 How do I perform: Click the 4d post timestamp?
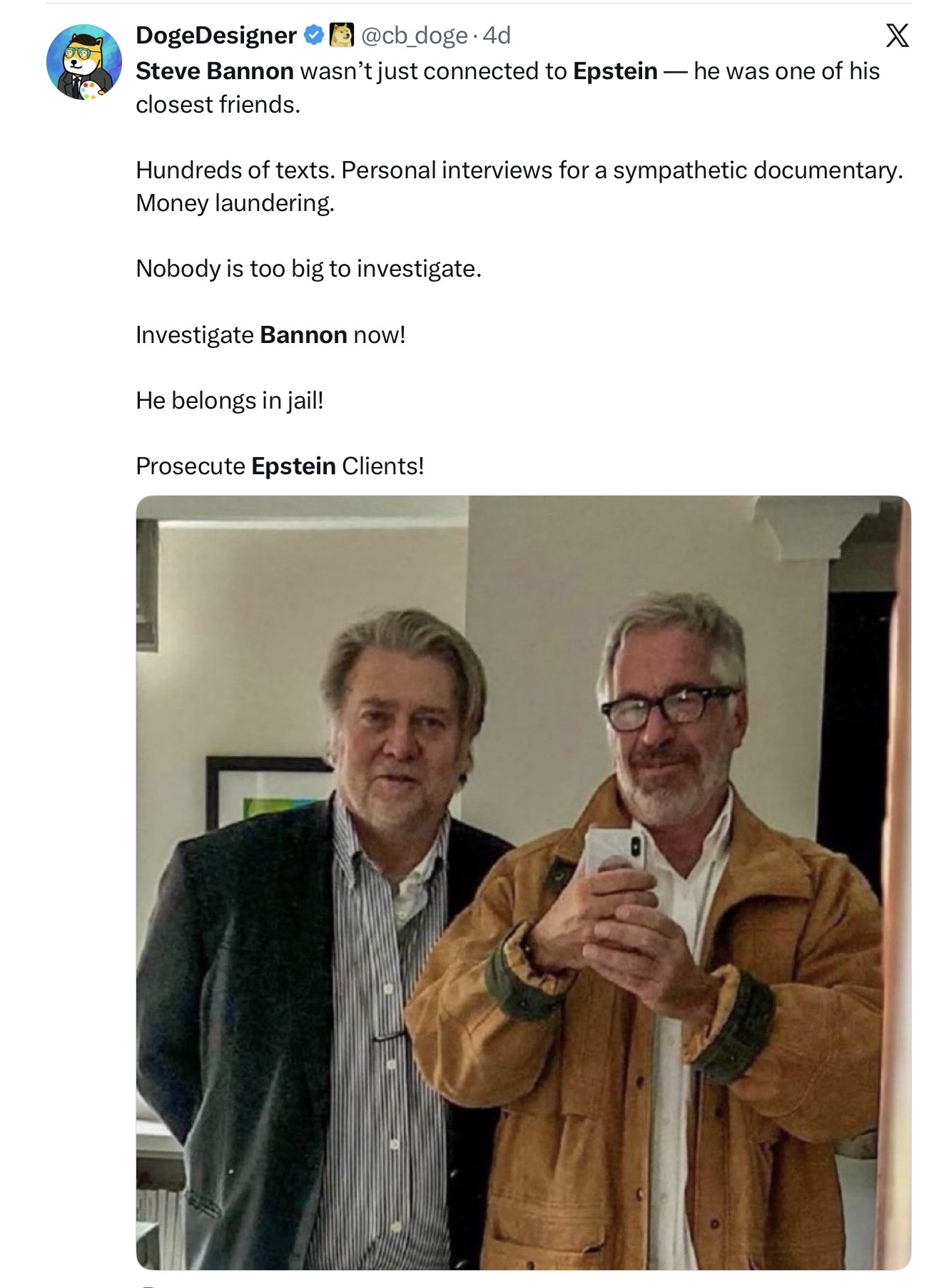497,35
